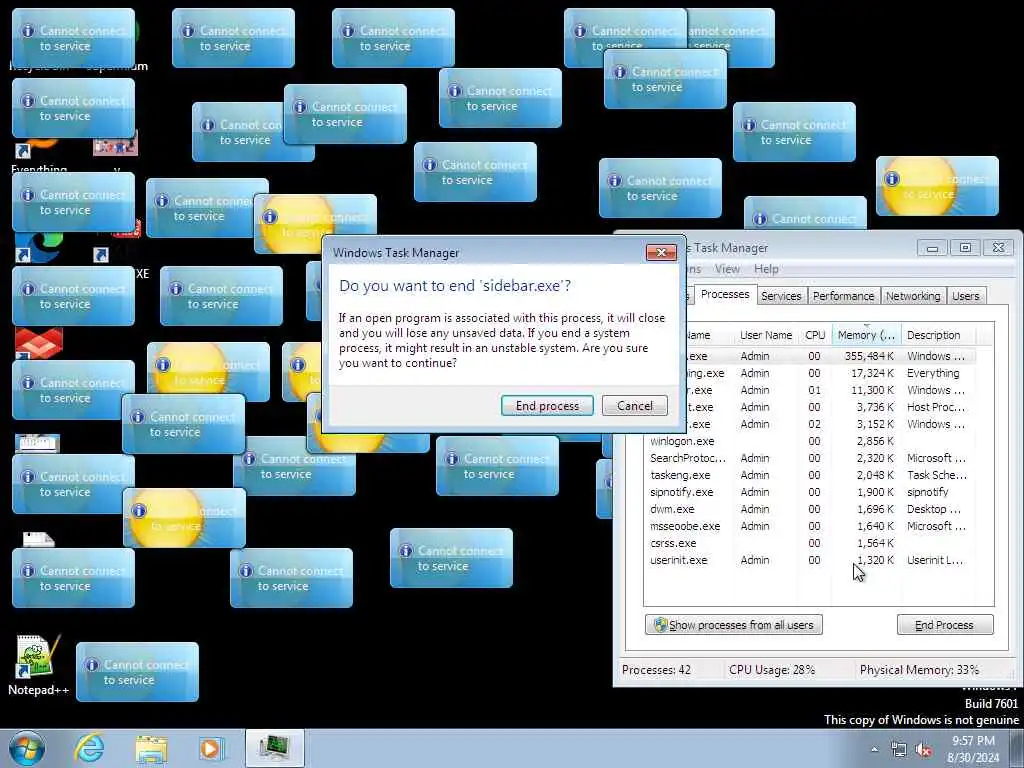Click the muted volume tray icon

[x=923, y=750]
